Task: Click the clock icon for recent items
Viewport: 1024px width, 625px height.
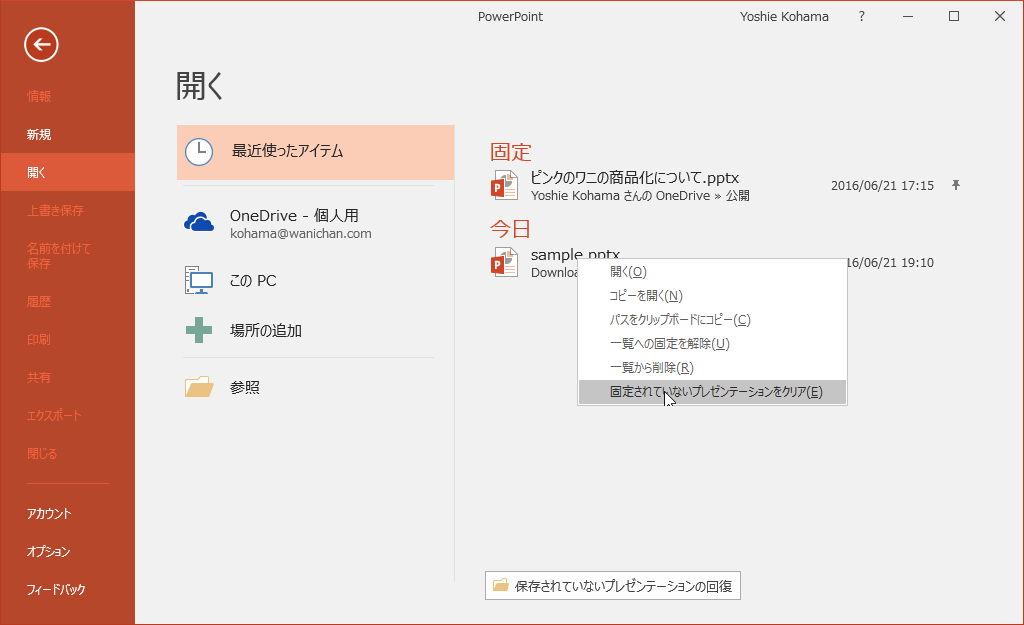Action: [x=199, y=152]
